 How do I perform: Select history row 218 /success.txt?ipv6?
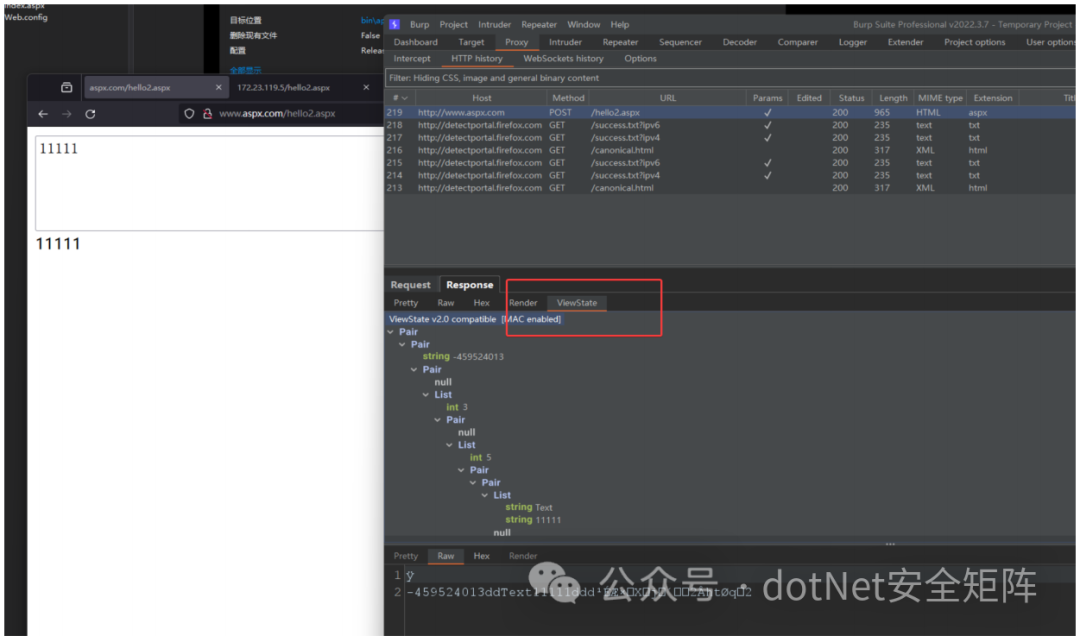pyautogui.click(x=730, y=125)
